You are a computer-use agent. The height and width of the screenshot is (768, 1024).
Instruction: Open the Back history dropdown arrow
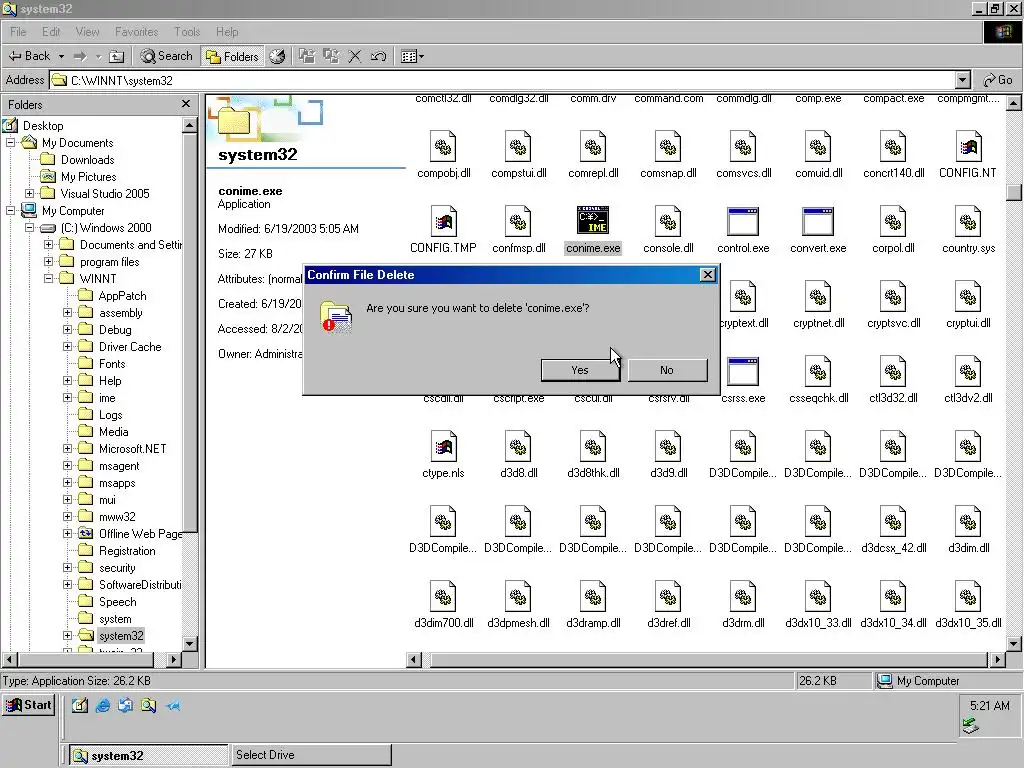(61, 56)
